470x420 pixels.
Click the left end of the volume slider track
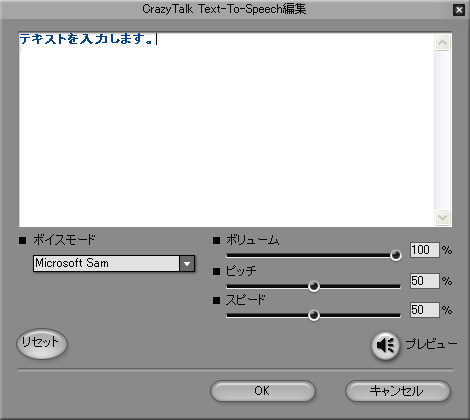click(229, 256)
